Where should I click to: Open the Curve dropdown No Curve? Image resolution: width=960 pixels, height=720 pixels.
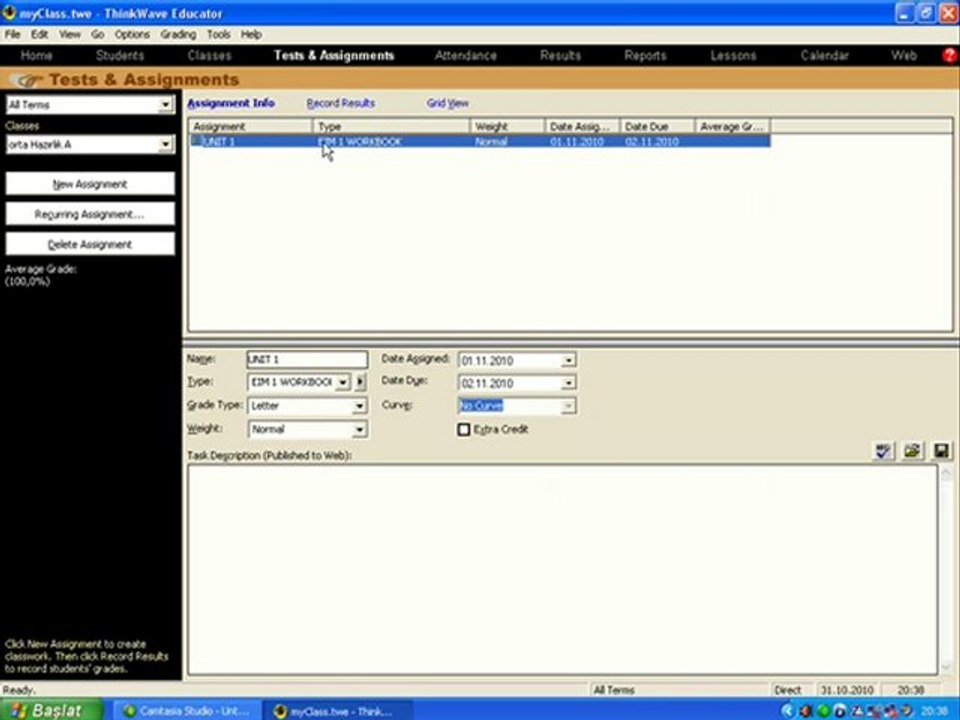pos(568,405)
